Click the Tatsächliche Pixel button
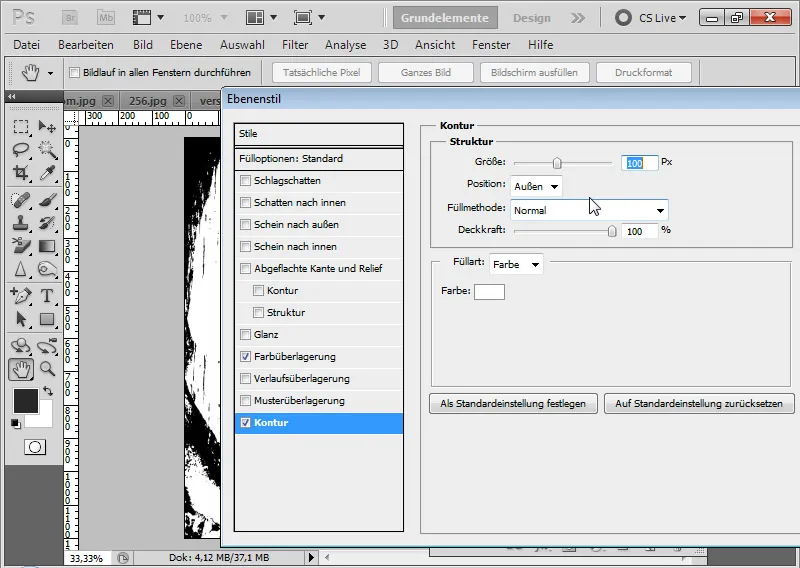Screen dimensions: 800x568 (321, 72)
